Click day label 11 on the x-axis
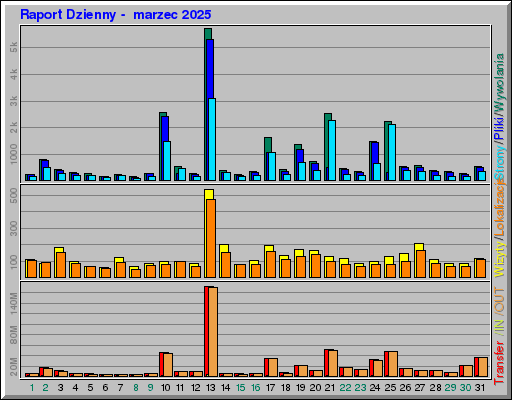The width and height of the screenshot is (512, 400). point(180,388)
